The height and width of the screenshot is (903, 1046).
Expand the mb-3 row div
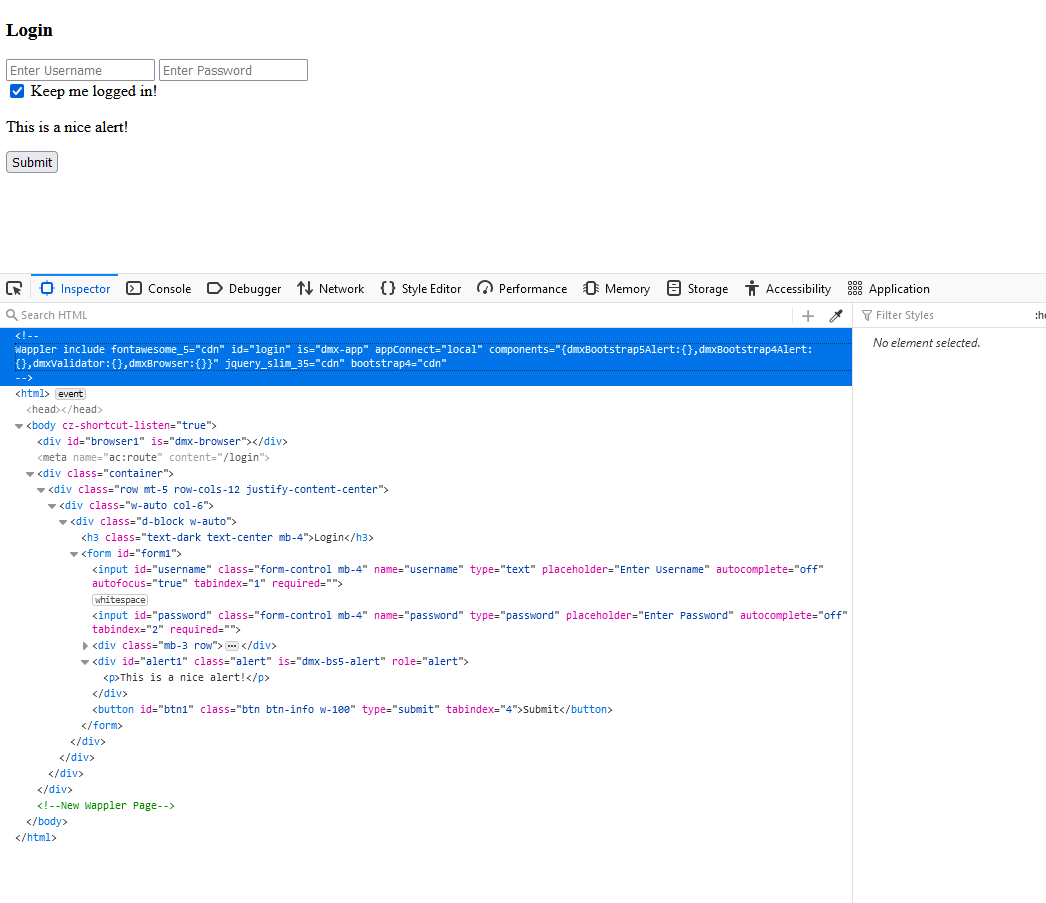[x=85, y=646]
